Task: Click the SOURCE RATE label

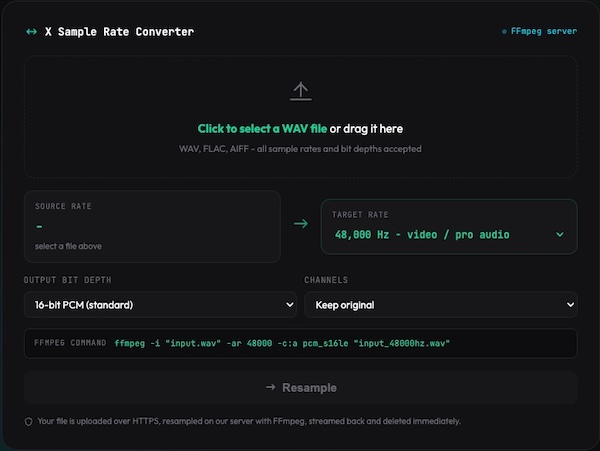Action: (x=63, y=206)
